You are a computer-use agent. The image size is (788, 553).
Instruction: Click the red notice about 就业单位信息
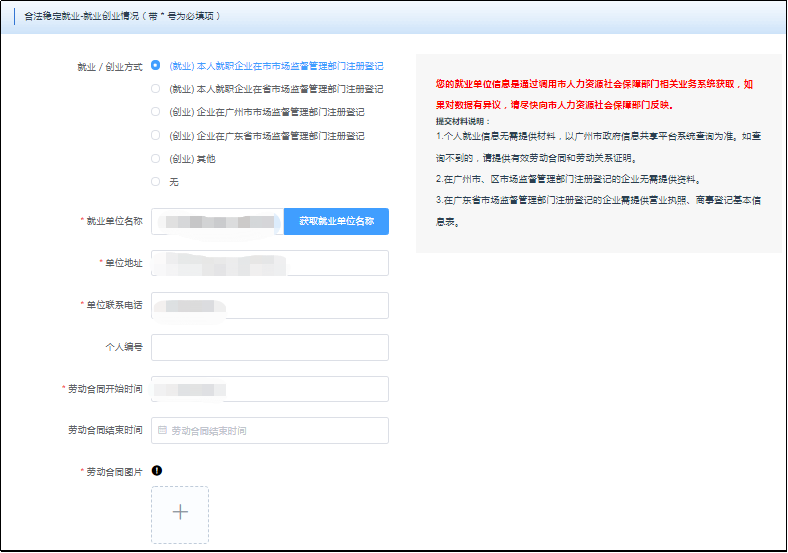(595, 95)
